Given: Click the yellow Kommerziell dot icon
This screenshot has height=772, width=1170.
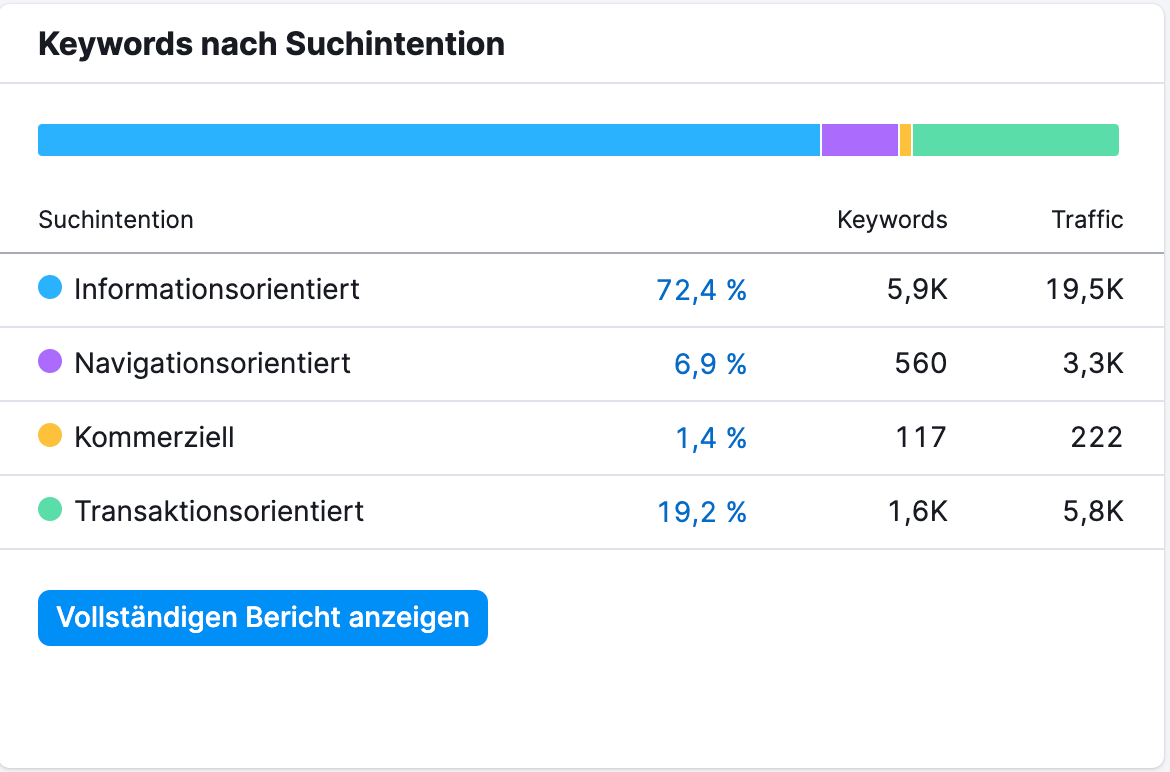Looking at the screenshot, I should 50,436.
